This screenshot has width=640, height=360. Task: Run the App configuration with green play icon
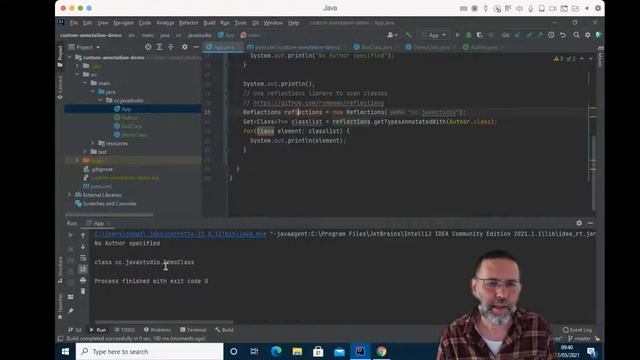457,35
